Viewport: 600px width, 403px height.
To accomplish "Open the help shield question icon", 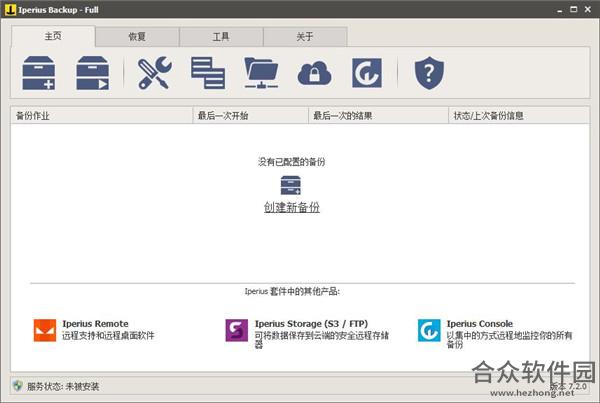I will tap(429, 73).
